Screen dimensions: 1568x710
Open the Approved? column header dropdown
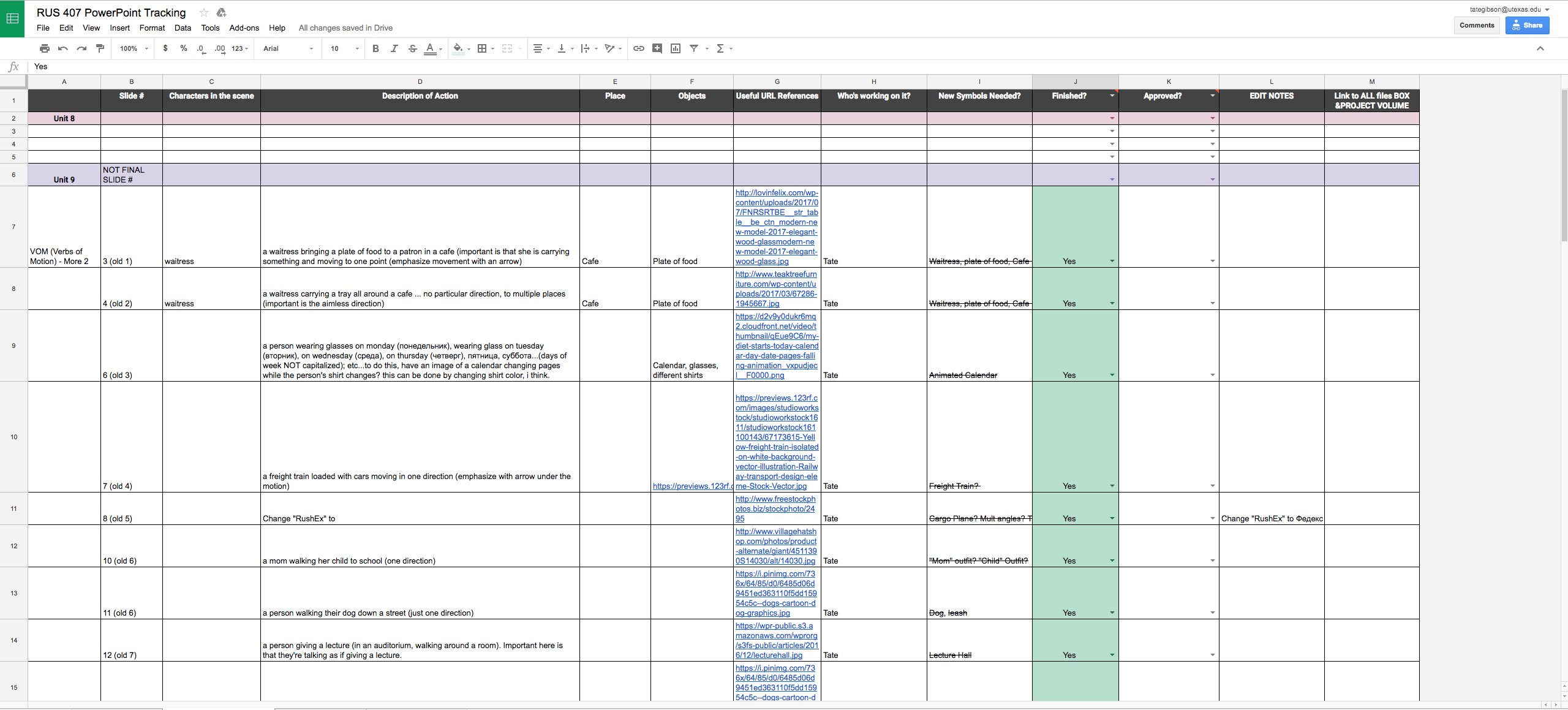coord(1212,96)
